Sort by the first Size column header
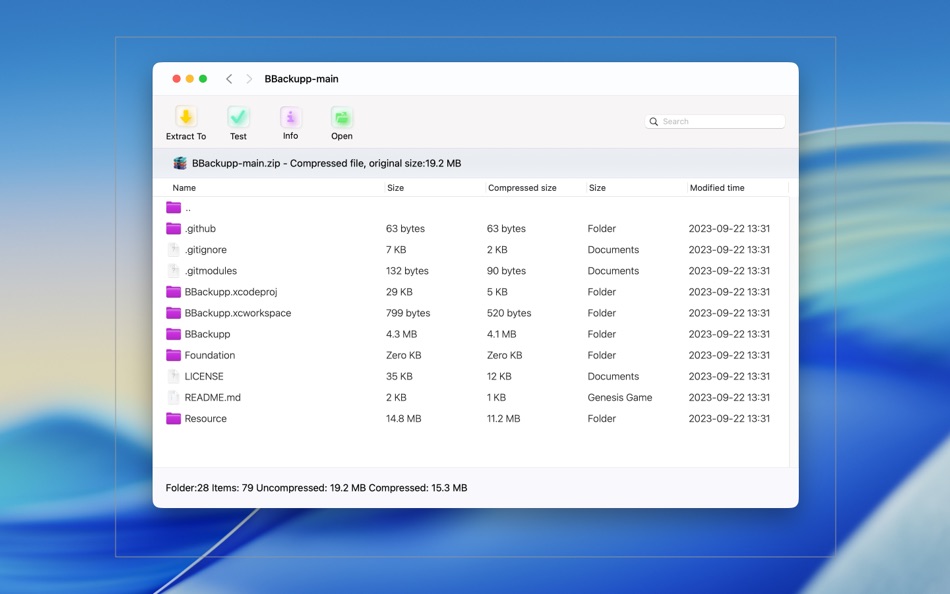Screen dimensions: 950x594 pos(396,188)
